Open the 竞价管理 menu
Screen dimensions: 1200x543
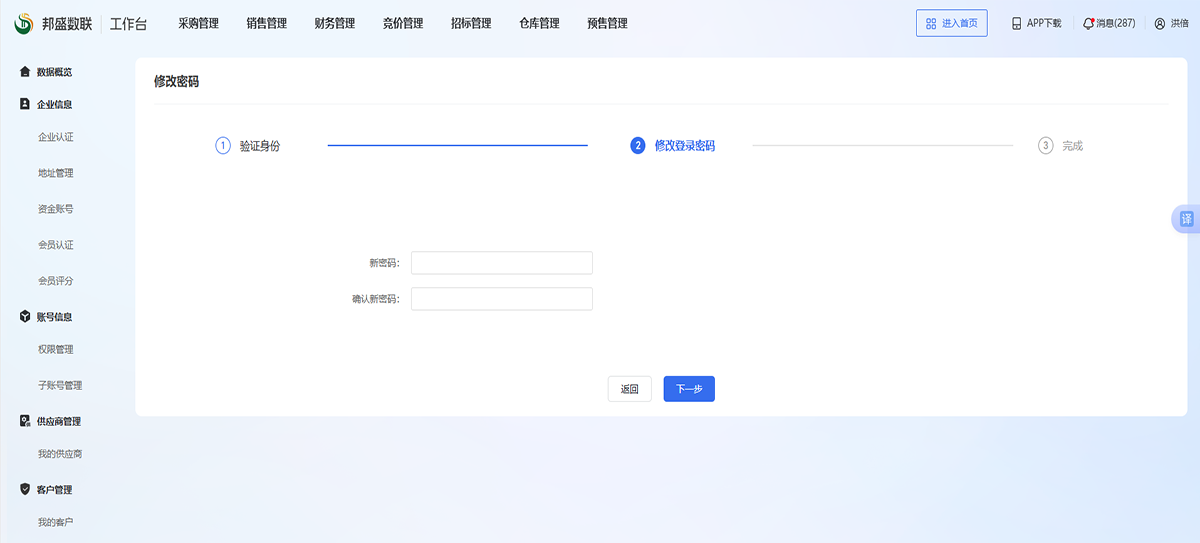[x=403, y=24]
